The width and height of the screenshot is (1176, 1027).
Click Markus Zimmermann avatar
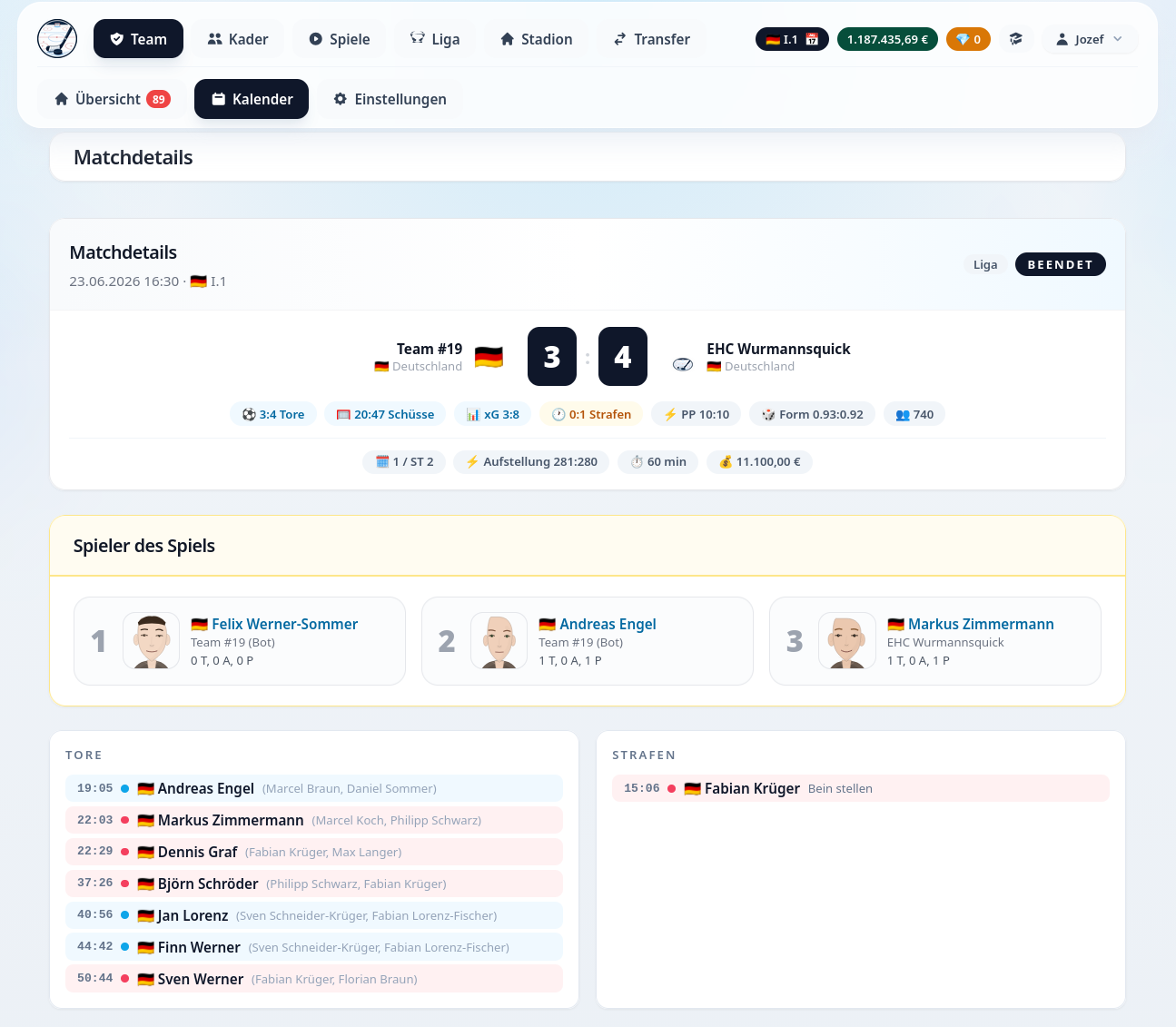(x=846, y=641)
